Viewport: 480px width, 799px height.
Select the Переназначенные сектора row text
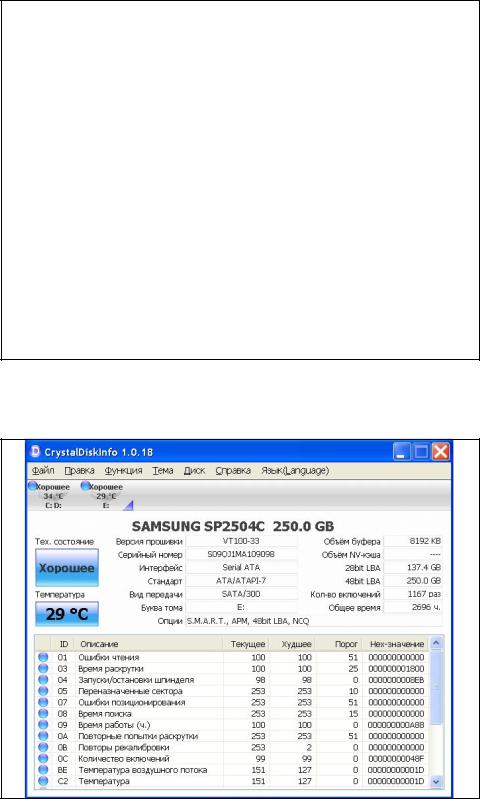pos(130,691)
